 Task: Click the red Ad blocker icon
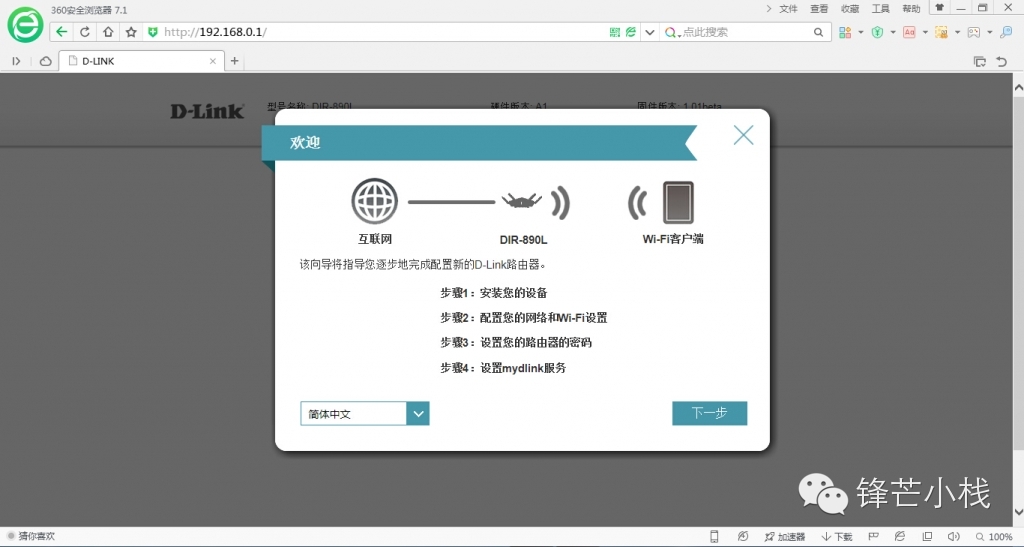click(909, 32)
